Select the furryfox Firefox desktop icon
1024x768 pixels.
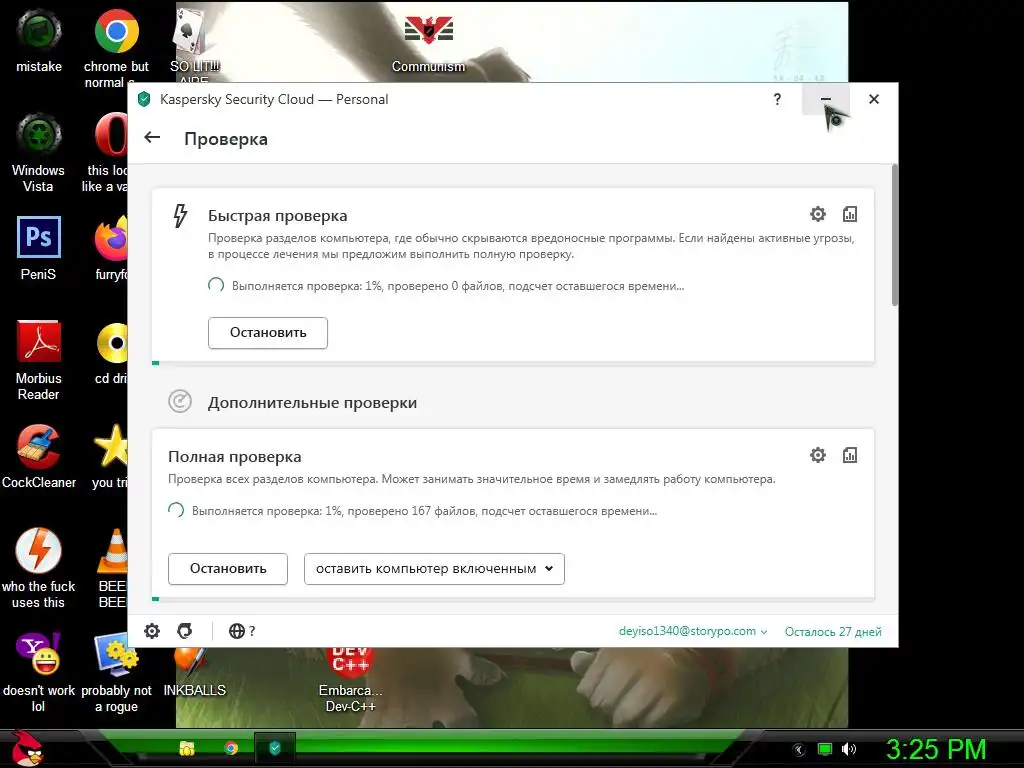click(x=111, y=249)
